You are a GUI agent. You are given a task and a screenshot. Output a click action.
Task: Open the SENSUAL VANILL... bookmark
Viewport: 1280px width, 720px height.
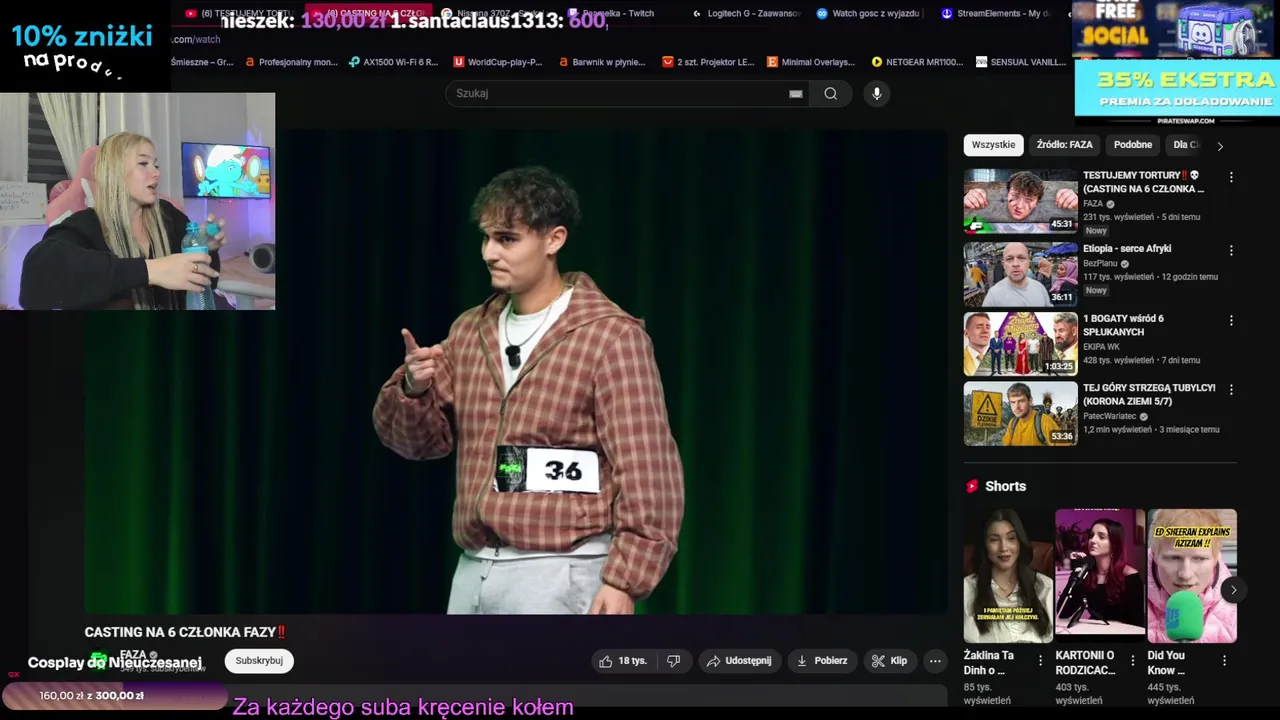click(x=1020, y=62)
